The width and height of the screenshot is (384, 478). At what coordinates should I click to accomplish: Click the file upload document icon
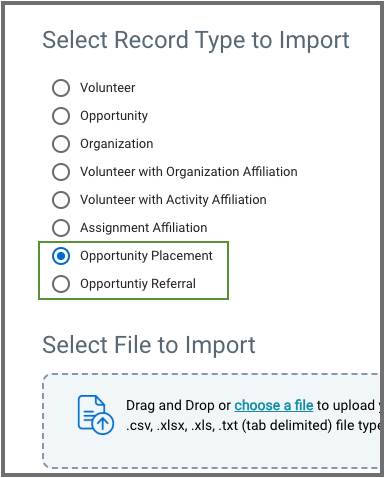pyautogui.click(x=96, y=415)
